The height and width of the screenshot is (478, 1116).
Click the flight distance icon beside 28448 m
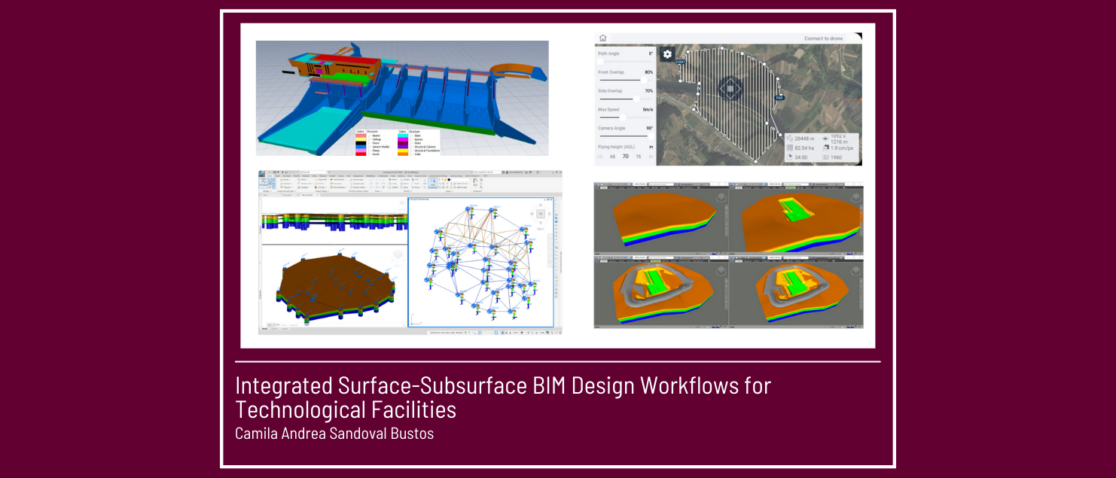point(791,137)
